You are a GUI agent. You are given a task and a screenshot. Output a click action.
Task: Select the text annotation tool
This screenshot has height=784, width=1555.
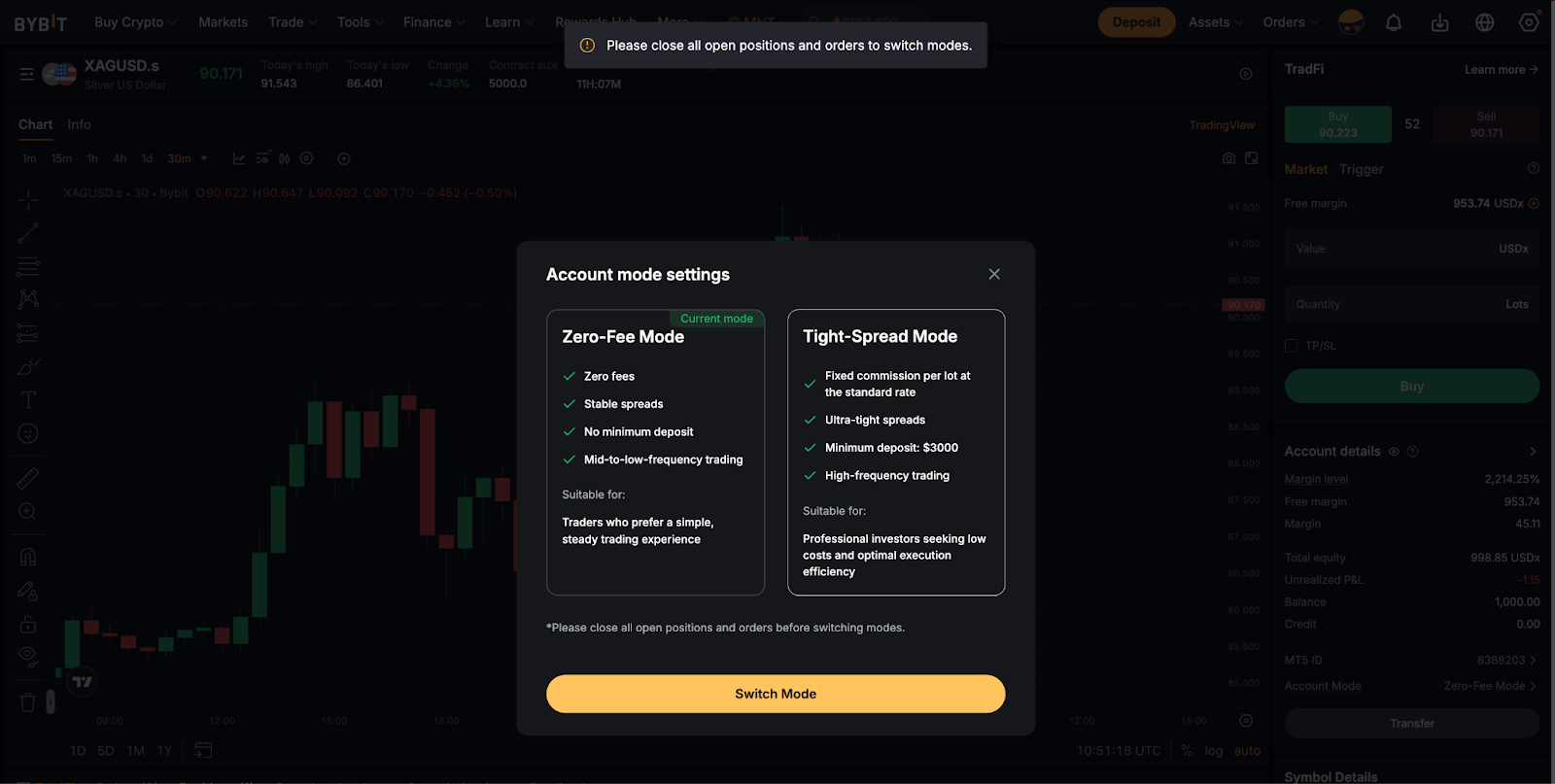[x=28, y=400]
